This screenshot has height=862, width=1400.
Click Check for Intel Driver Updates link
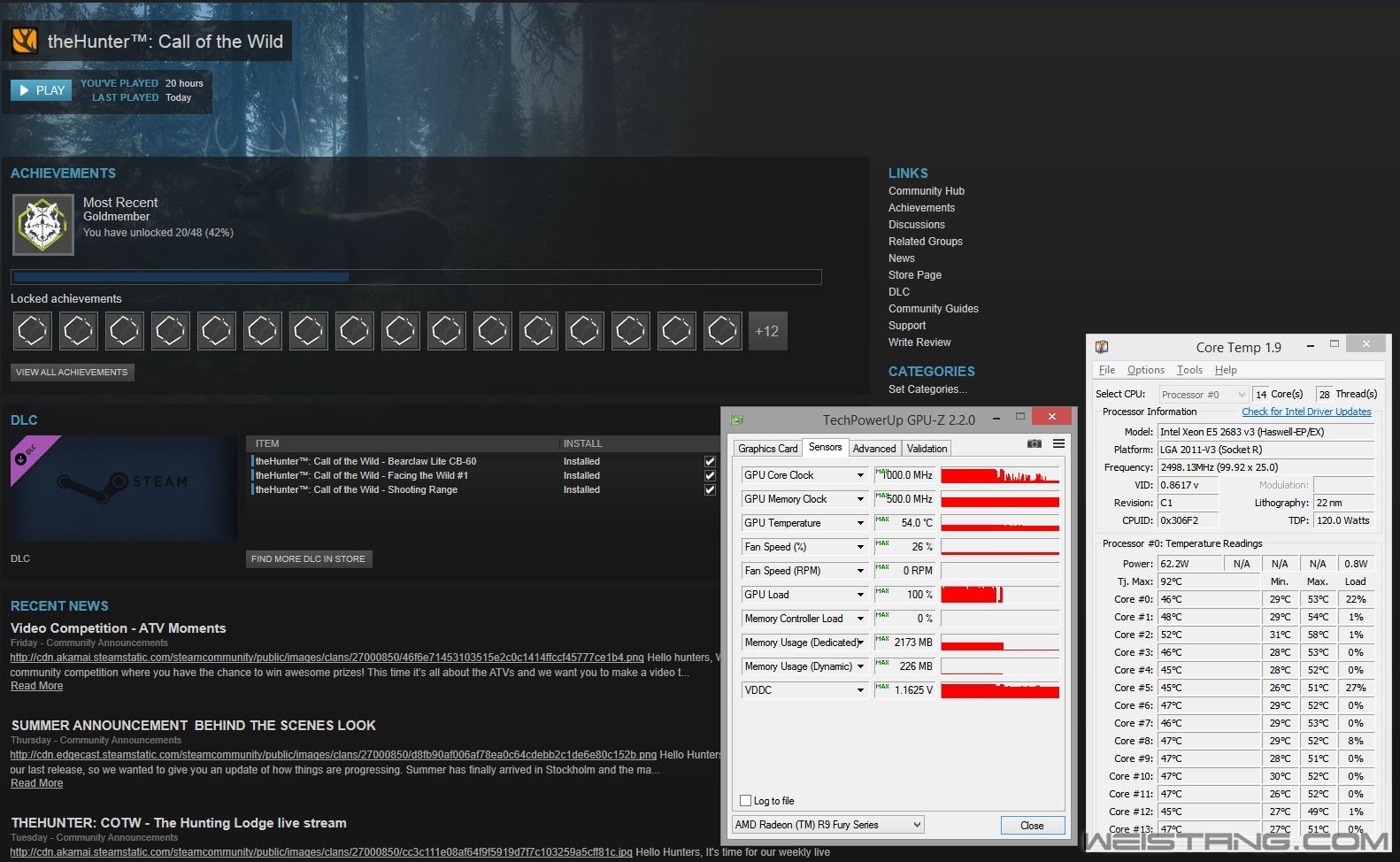[x=1306, y=412]
